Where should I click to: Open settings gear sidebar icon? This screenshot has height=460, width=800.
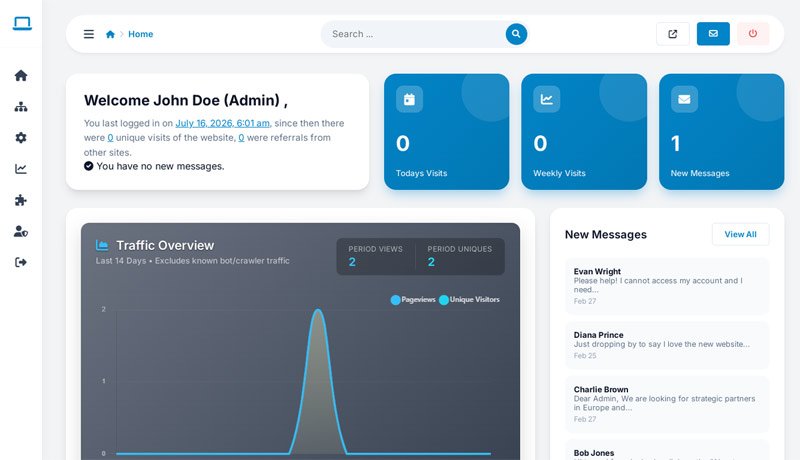coord(21,138)
